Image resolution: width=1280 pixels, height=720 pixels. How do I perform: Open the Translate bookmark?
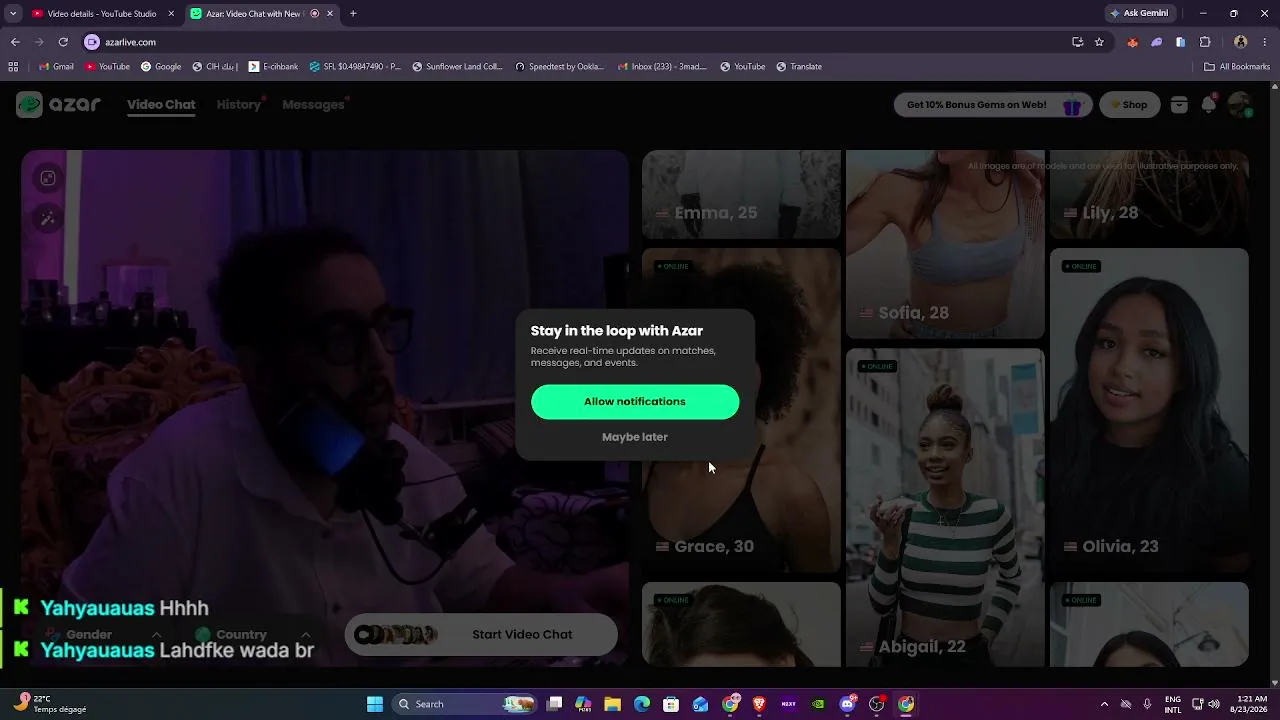click(x=799, y=67)
